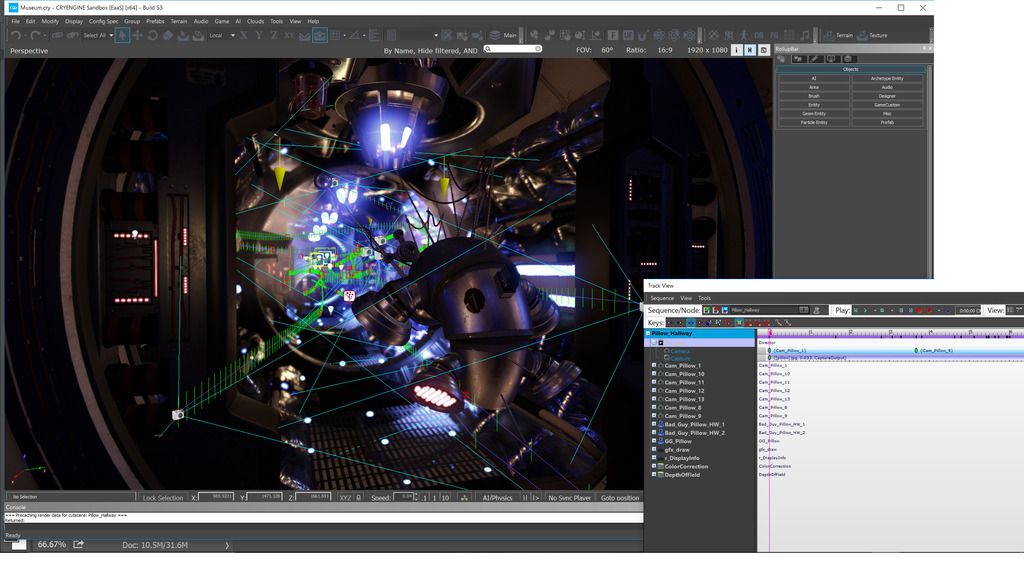Image resolution: width=1024 pixels, height=576 pixels.
Task: Toggle Follow Terrain snapping icon
Action: (304, 35)
